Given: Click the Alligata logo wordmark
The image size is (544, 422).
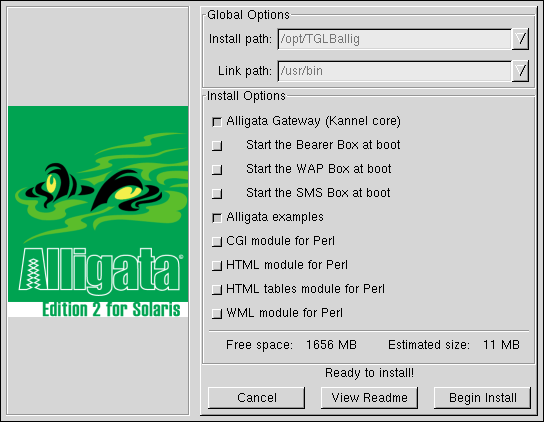Looking at the screenshot, I should (100, 270).
